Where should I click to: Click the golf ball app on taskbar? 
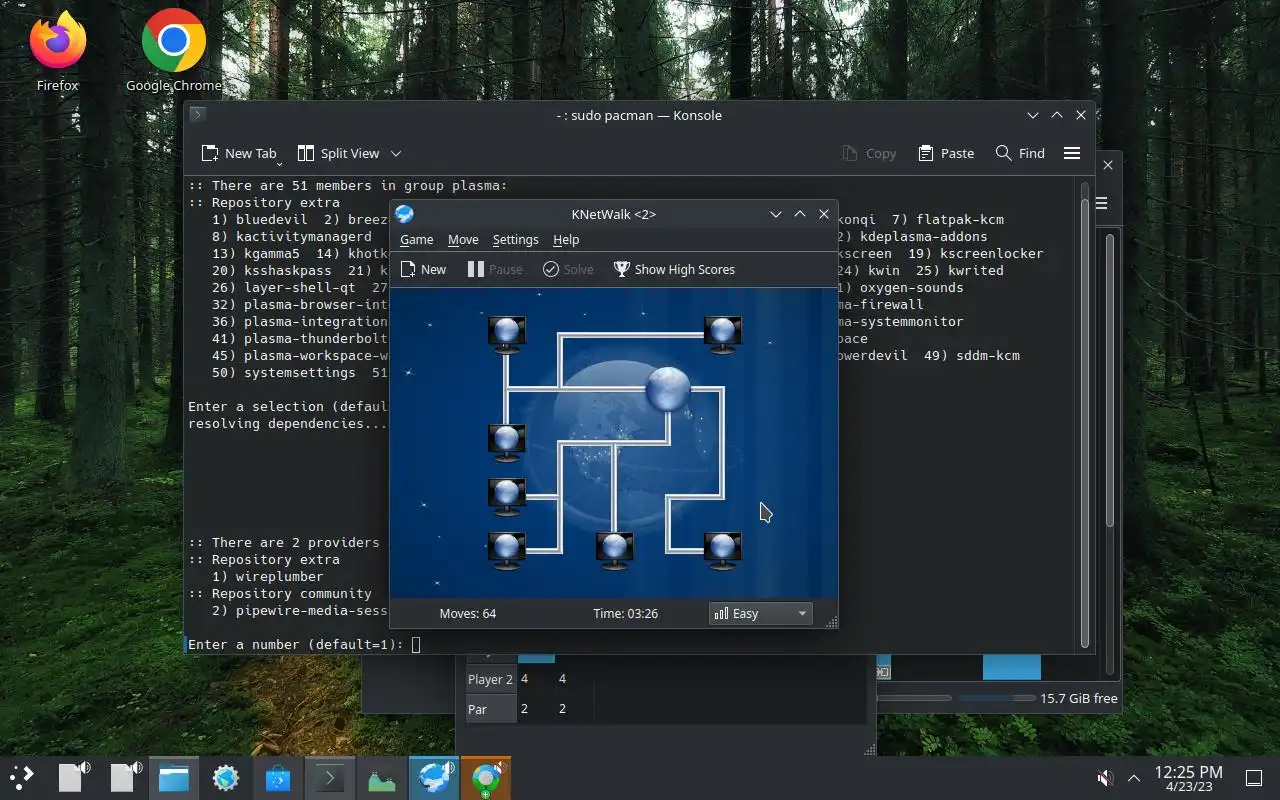(486, 777)
